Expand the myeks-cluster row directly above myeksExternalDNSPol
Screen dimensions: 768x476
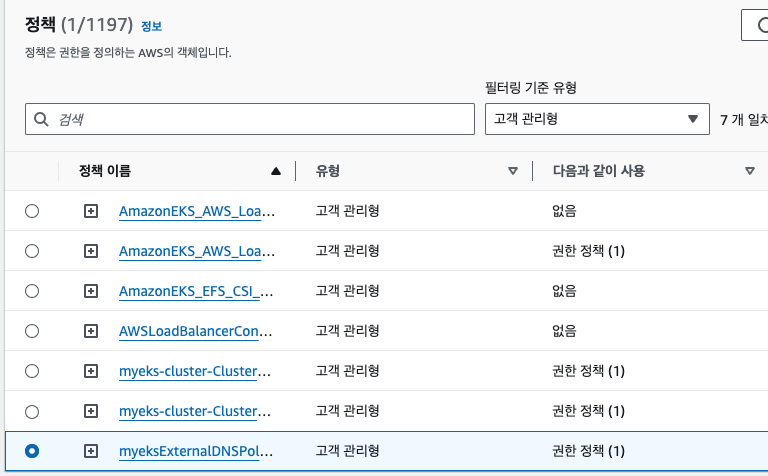coord(91,411)
